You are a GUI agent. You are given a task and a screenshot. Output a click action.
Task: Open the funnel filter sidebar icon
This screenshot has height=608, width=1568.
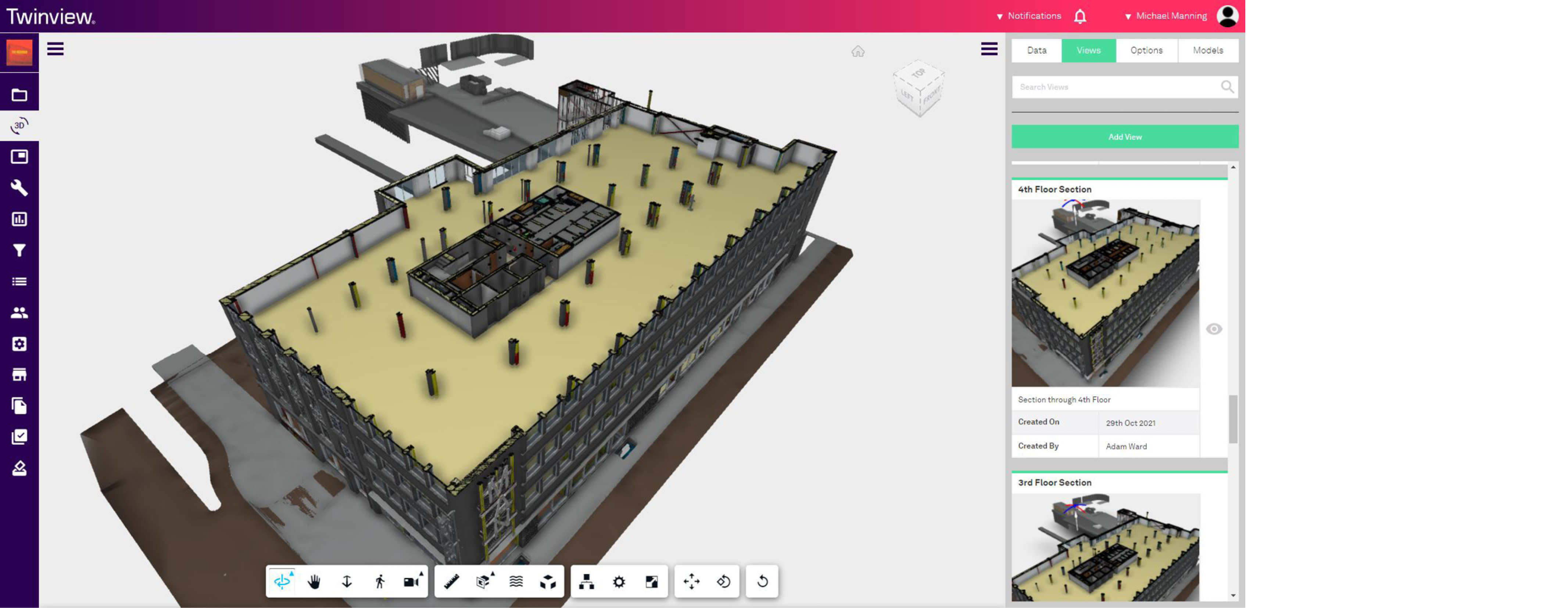point(19,250)
